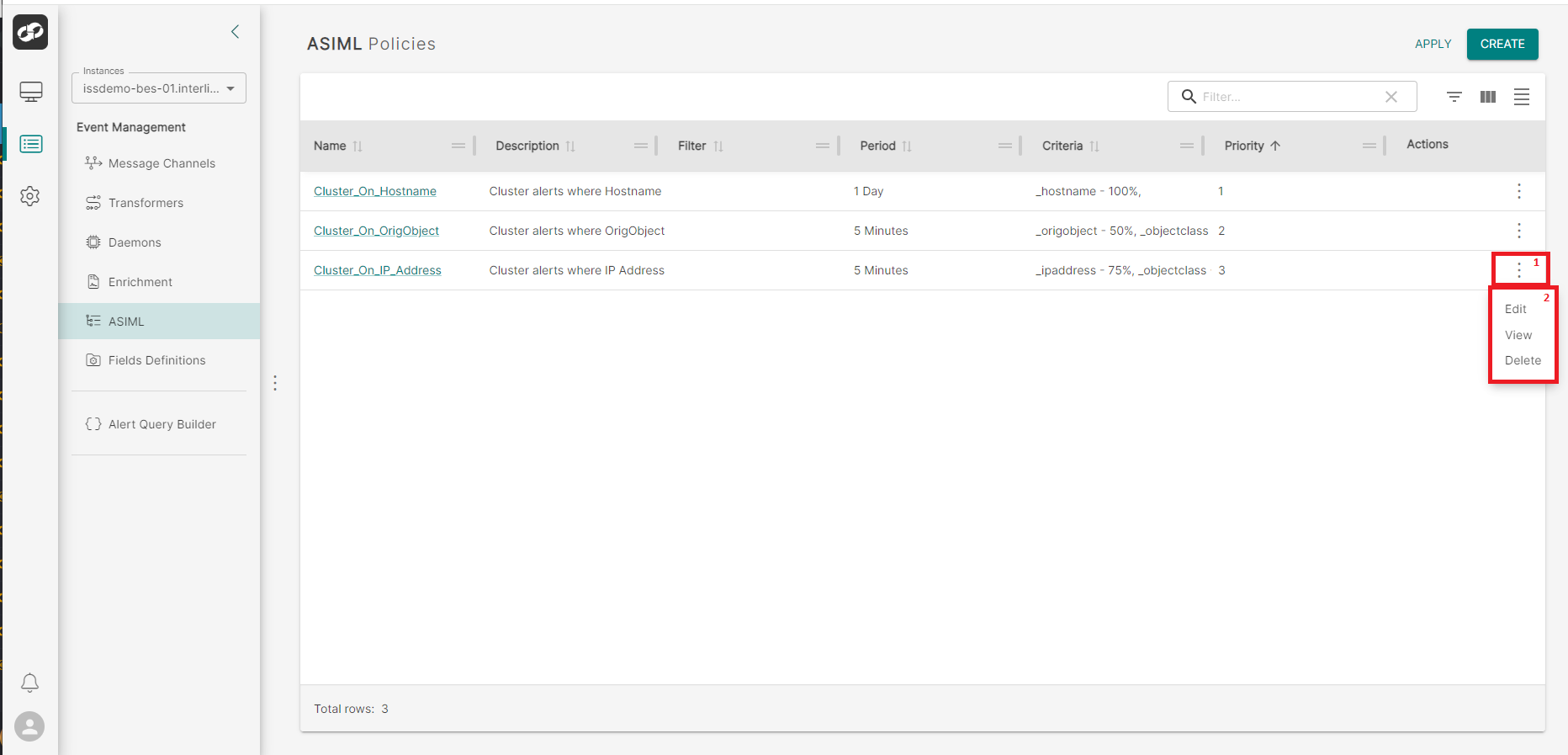Collapse the side navigation panel chevron
1568x755 pixels.
[236, 32]
